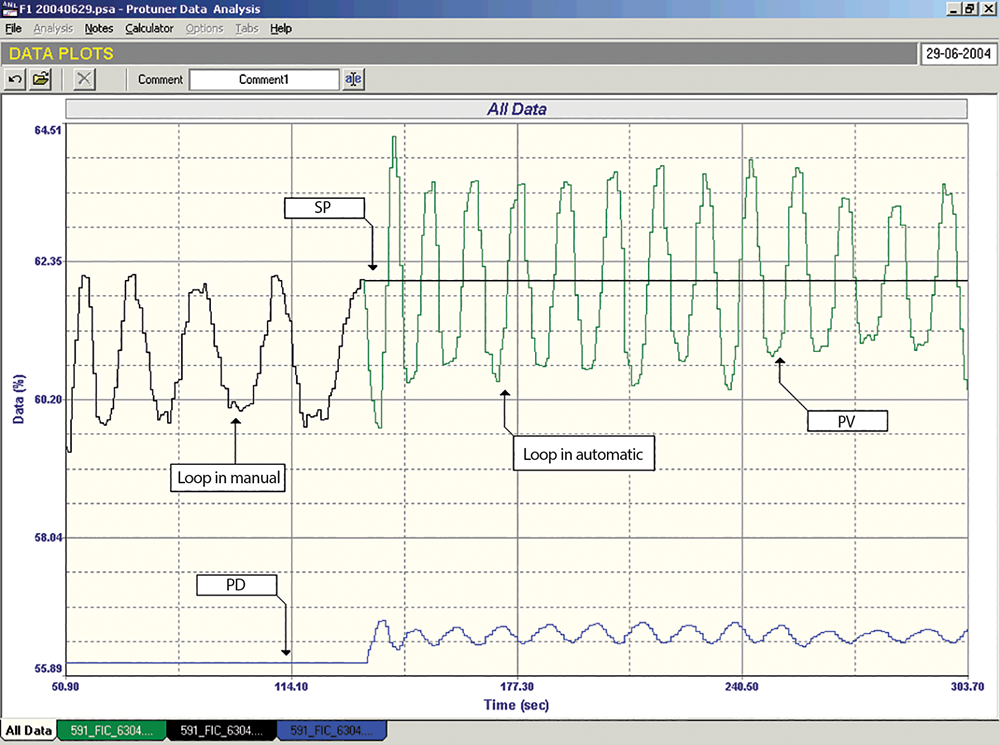Image resolution: width=1000 pixels, height=745 pixels.
Task: Open the Calculator menu
Action: [149, 29]
